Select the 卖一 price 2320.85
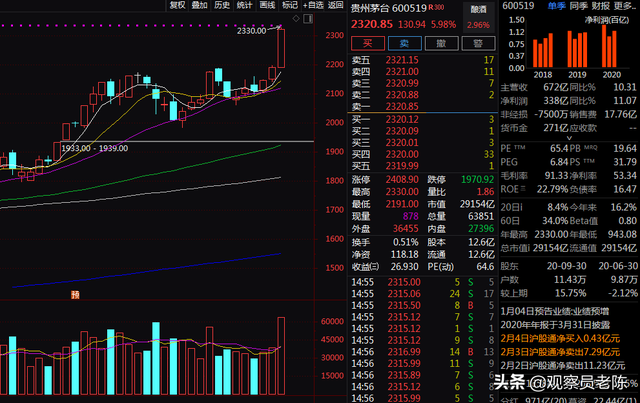The width and height of the screenshot is (640, 403). tap(402, 107)
